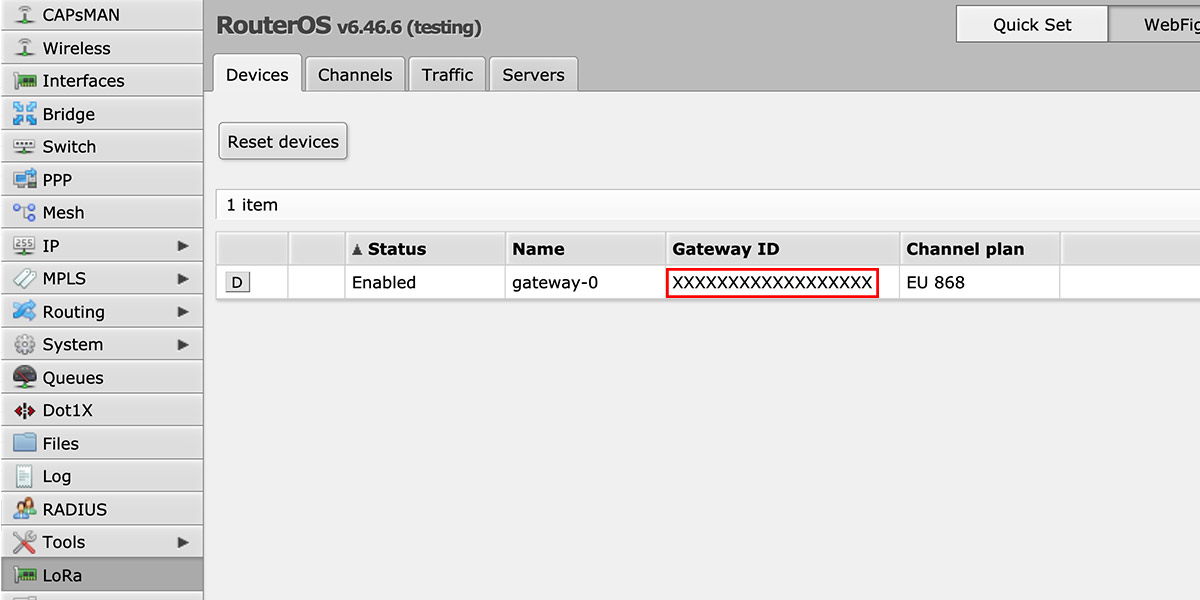Expand the Tools submenu arrow
Screen dimensions: 1200x600
183,543
